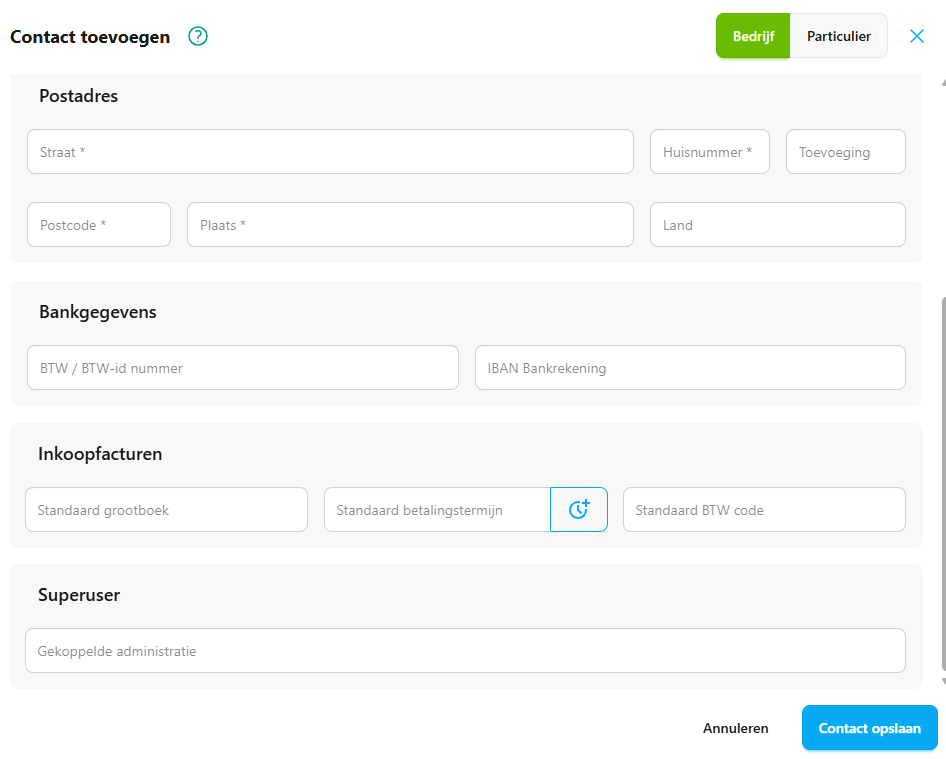This screenshot has height=759, width=946.
Task: Select the Bedrijf contact type
Action: [x=753, y=36]
